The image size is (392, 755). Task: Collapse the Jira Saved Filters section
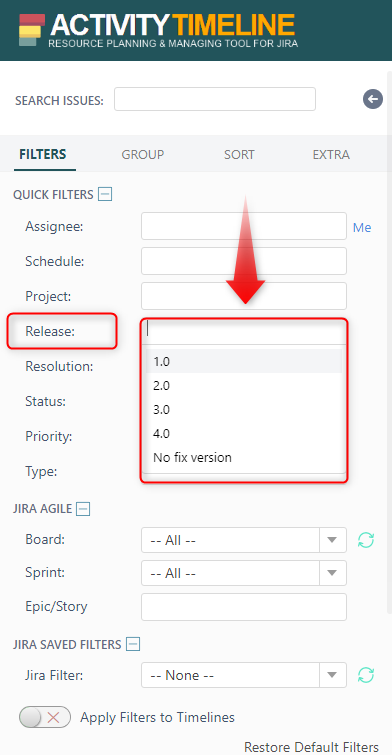pyautogui.click(x=133, y=644)
